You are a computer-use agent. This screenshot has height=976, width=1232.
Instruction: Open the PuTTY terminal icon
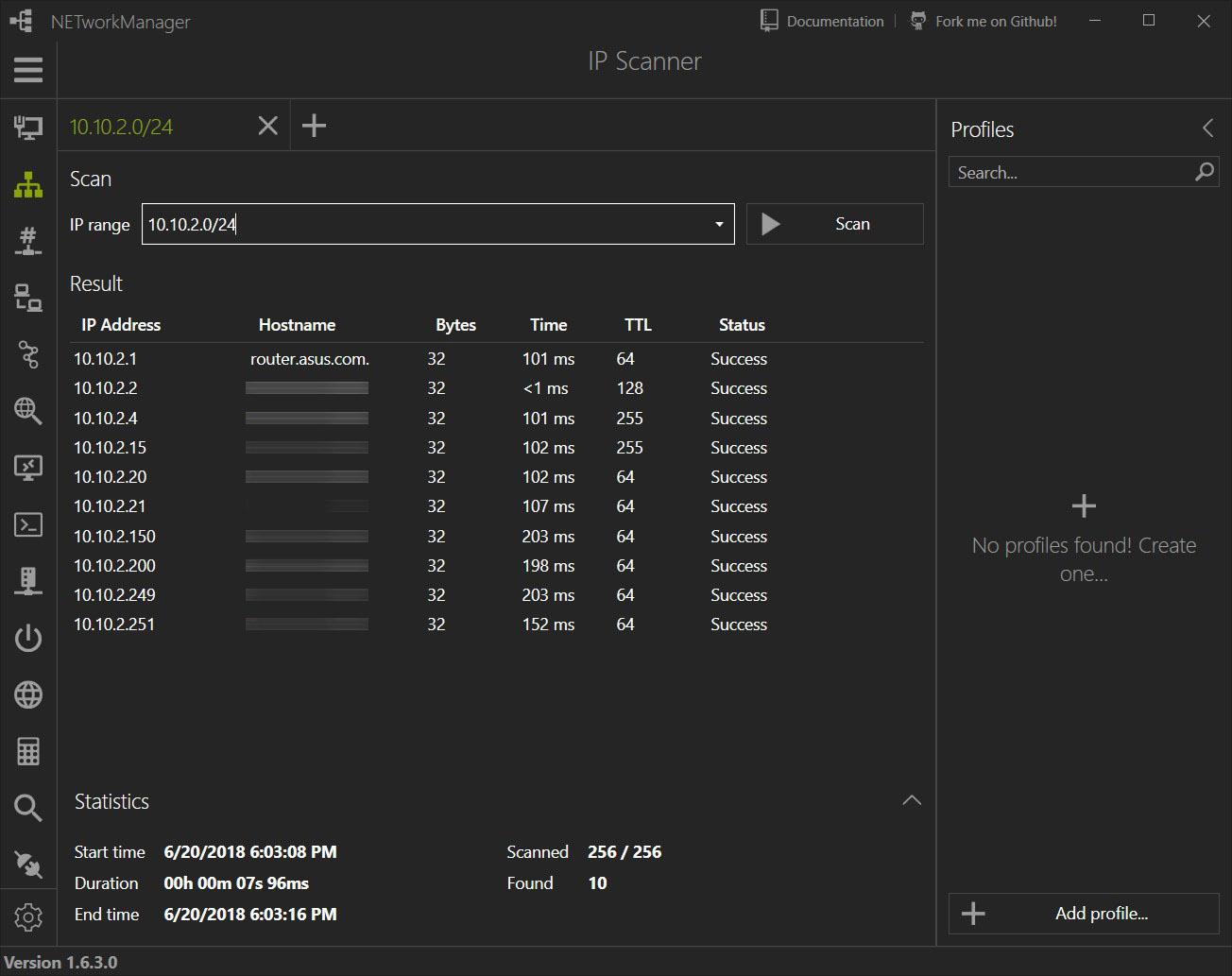pyautogui.click(x=28, y=524)
